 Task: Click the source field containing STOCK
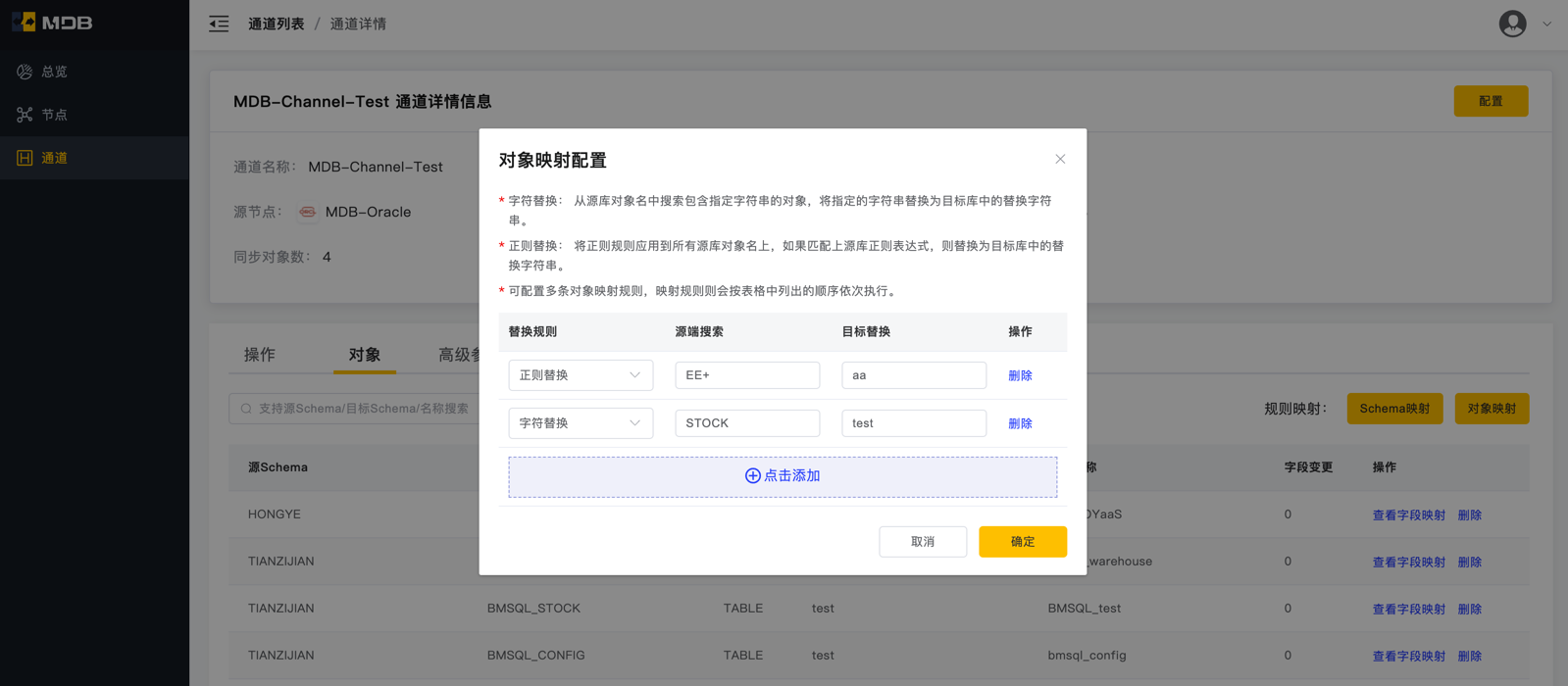coord(747,423)
